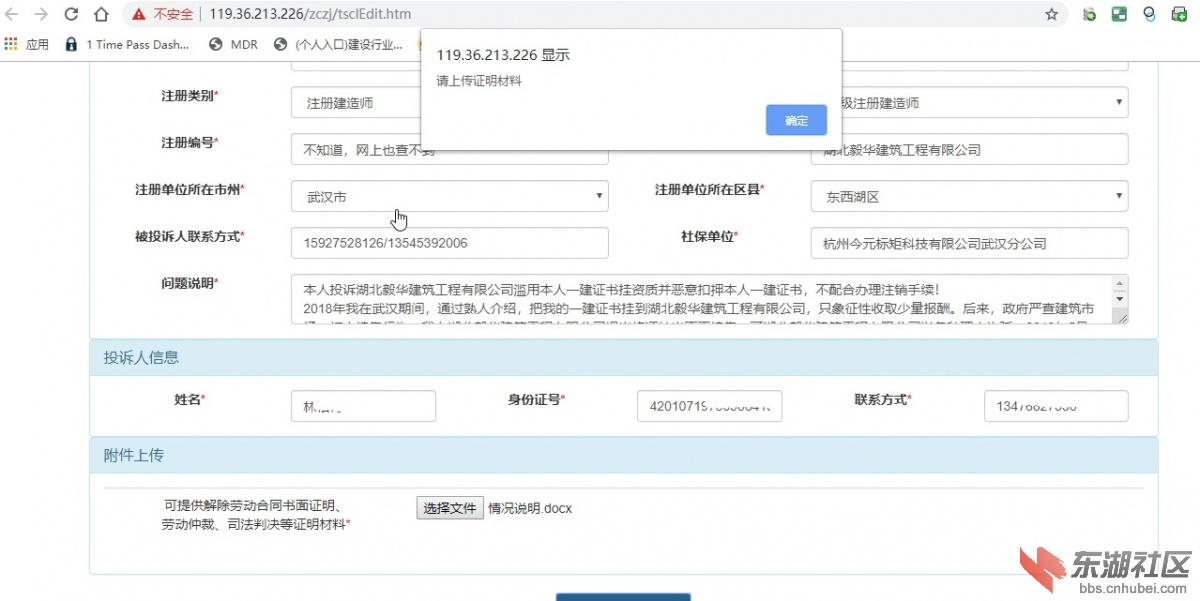Open the 注册类别 dropdown

point(357,103)
